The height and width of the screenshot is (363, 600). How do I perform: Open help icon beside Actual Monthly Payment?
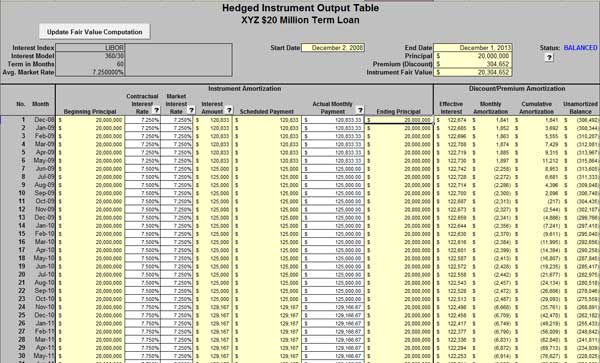point(360,111)
